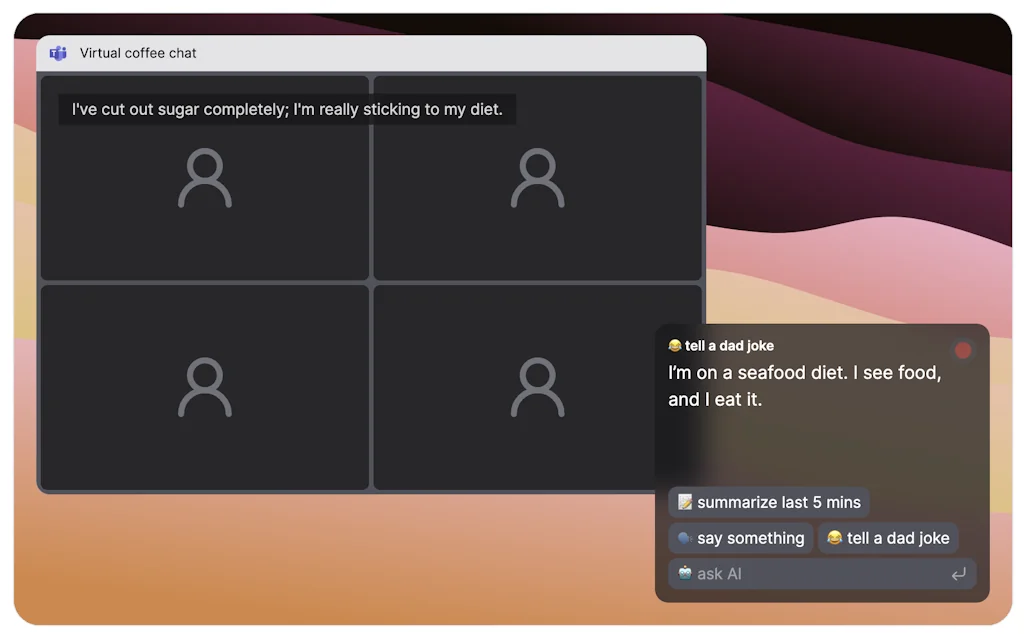
Task: Select the sugar diet caption text
Action: click(285, 109)
